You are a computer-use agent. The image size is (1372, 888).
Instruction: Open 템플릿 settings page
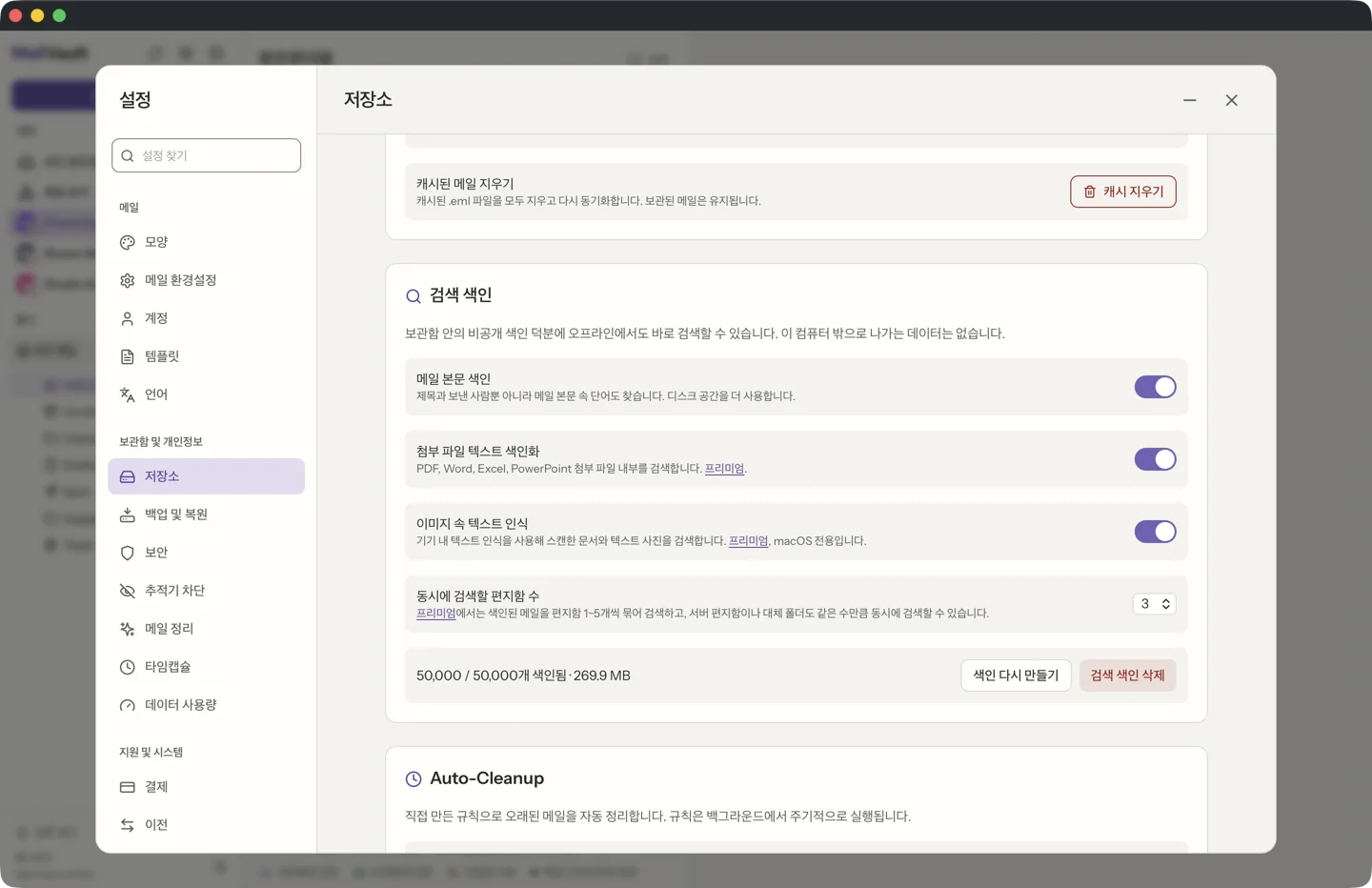(x=206, y=356)
